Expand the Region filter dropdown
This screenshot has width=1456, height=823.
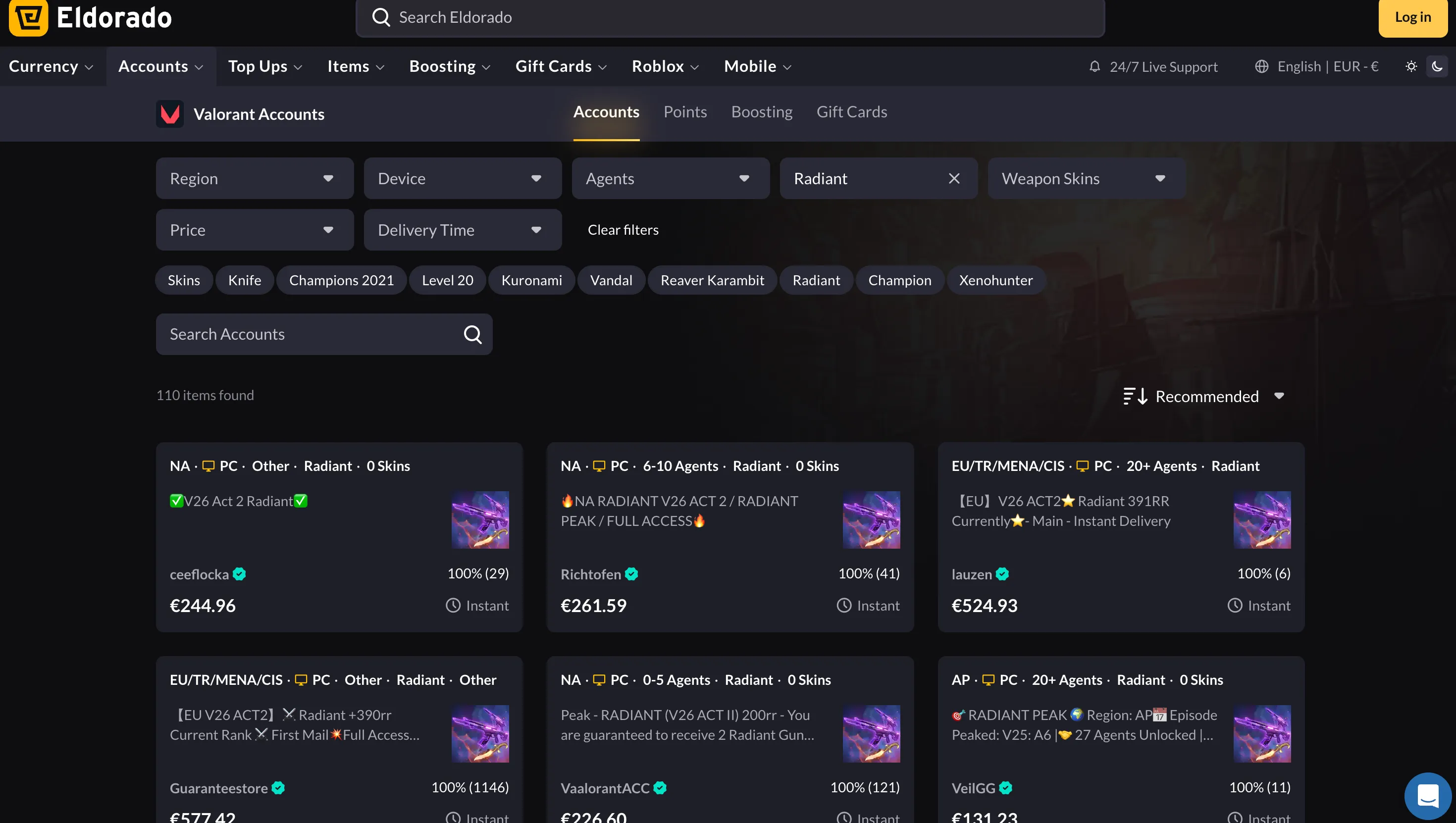[x=254, y=178]
